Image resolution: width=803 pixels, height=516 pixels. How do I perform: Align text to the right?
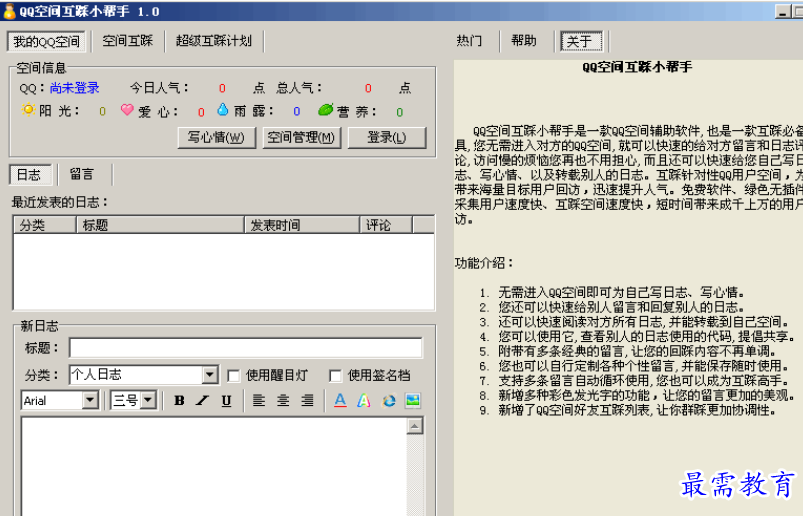307,400
